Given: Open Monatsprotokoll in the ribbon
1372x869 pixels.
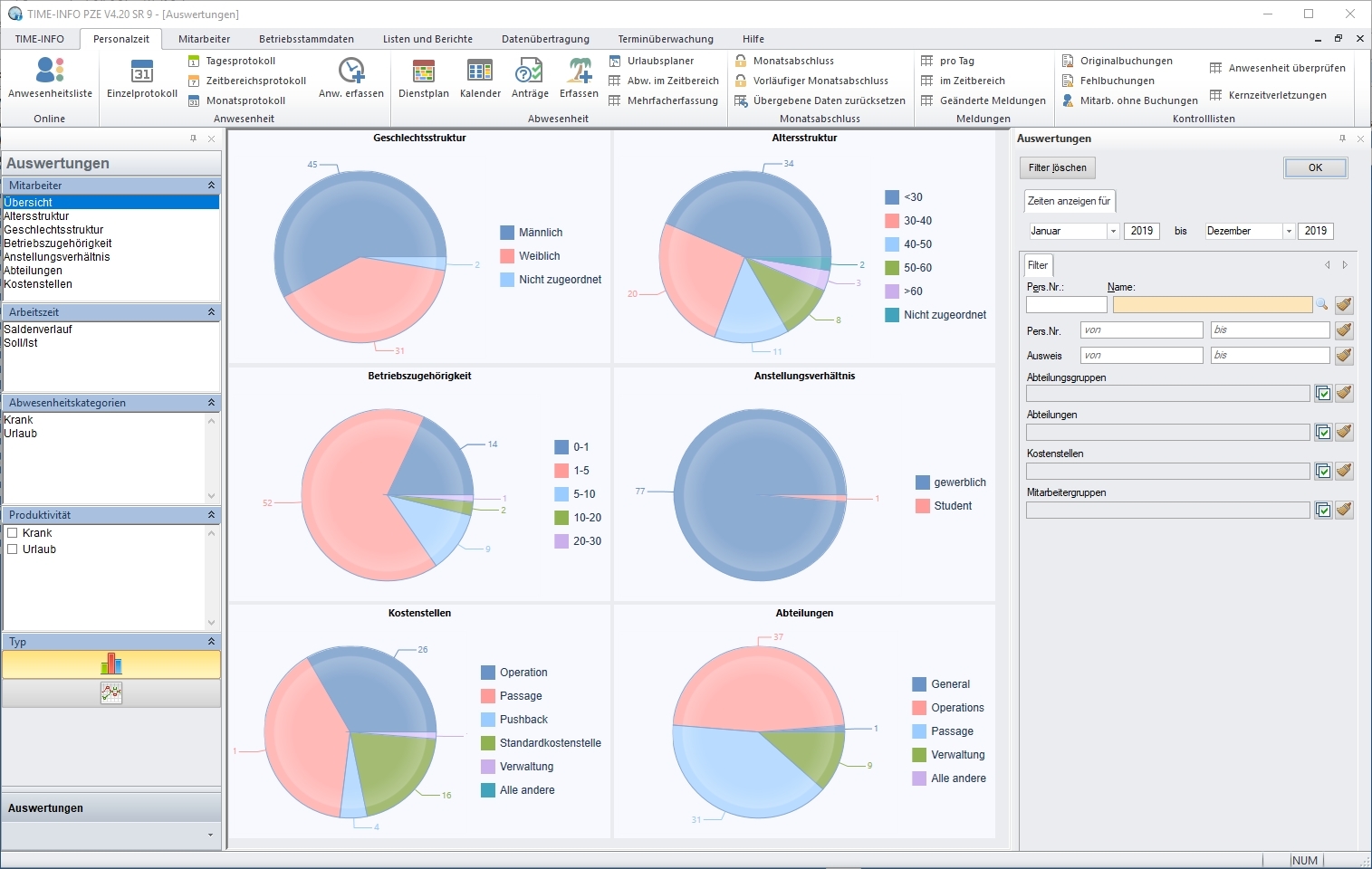Looking at the screenshot, I should click(x=236, y=100).
